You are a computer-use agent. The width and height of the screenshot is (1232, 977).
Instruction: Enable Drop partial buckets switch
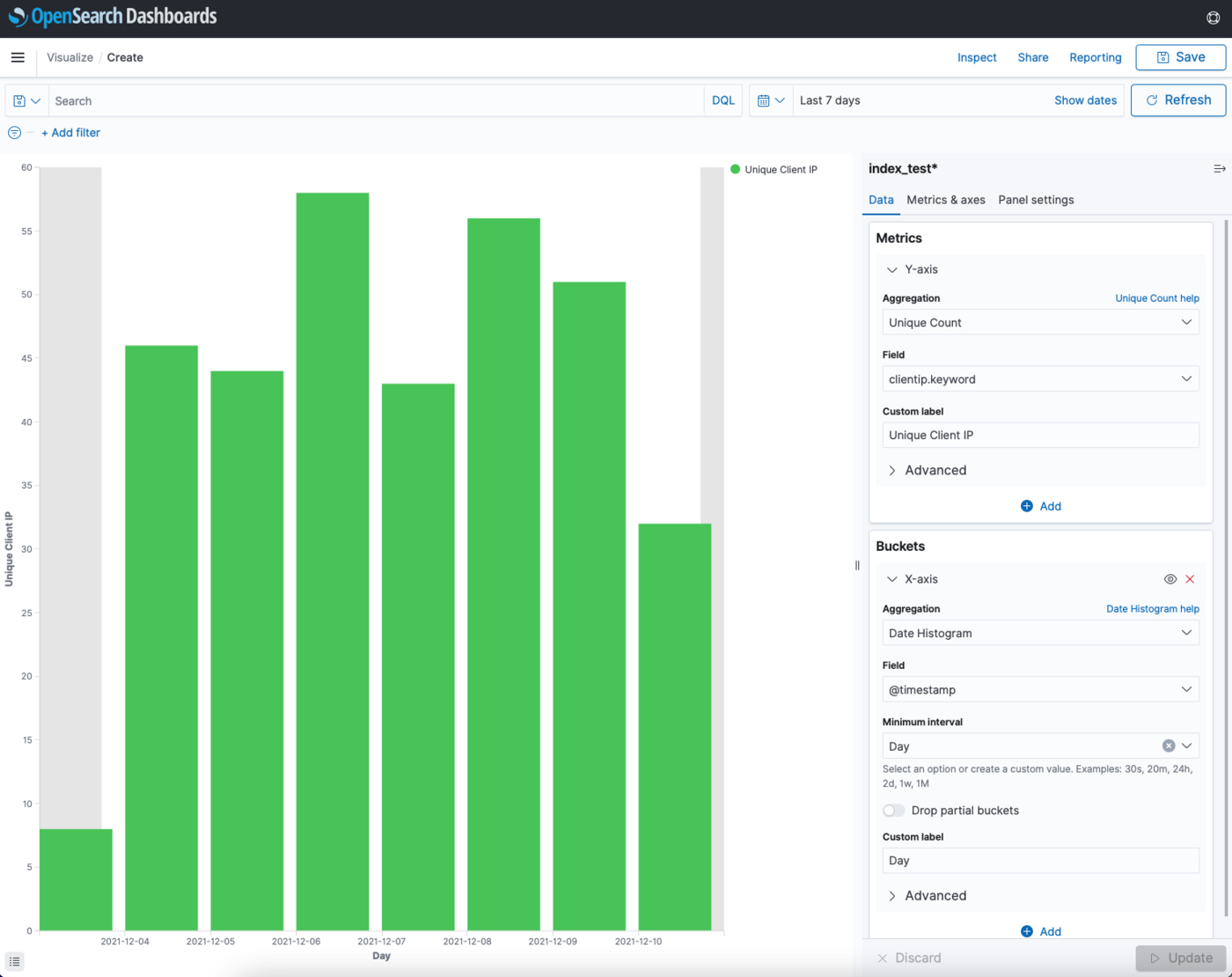[893, 811]
